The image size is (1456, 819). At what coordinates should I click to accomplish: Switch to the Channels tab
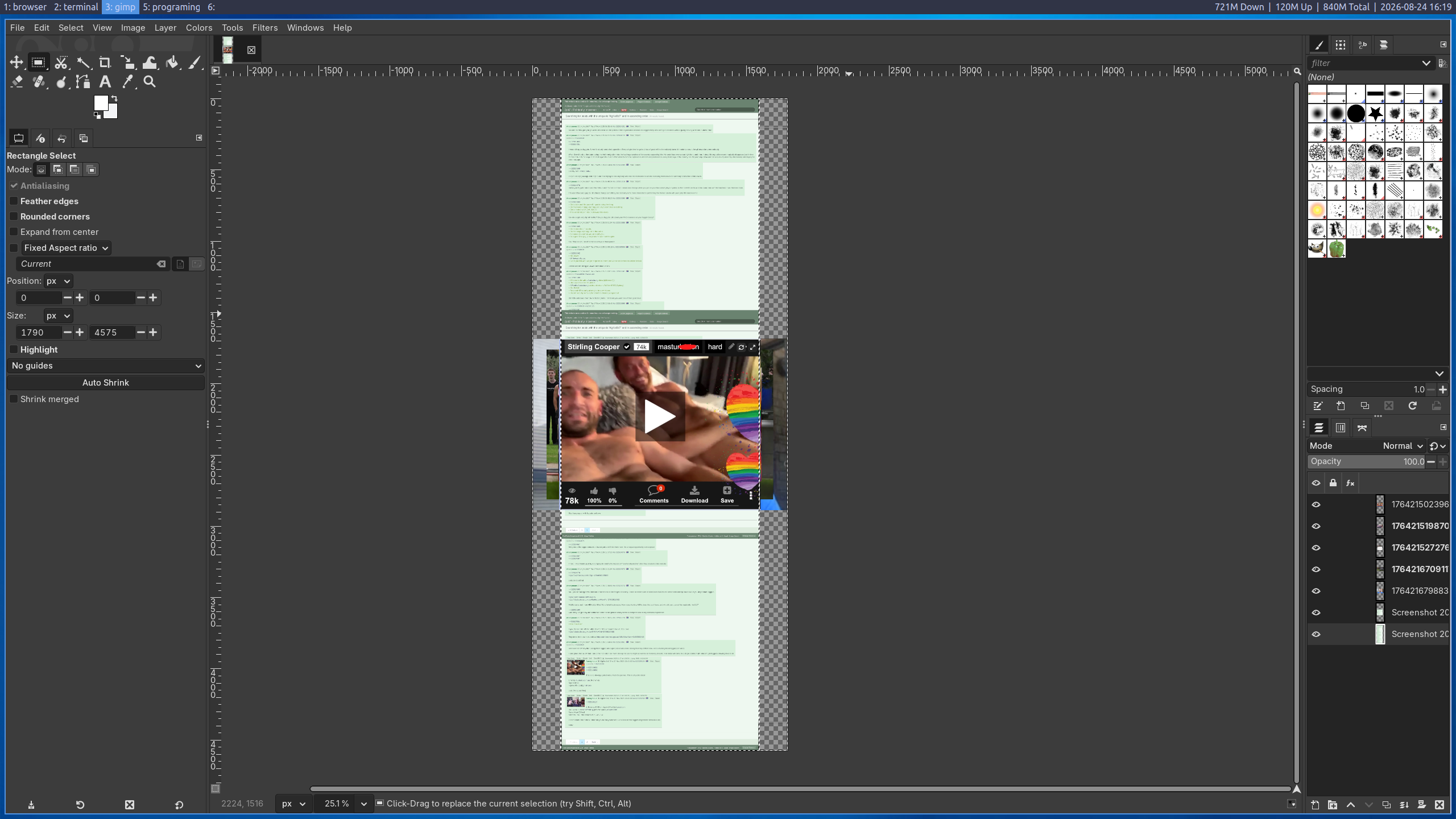tap(1341, 428)
